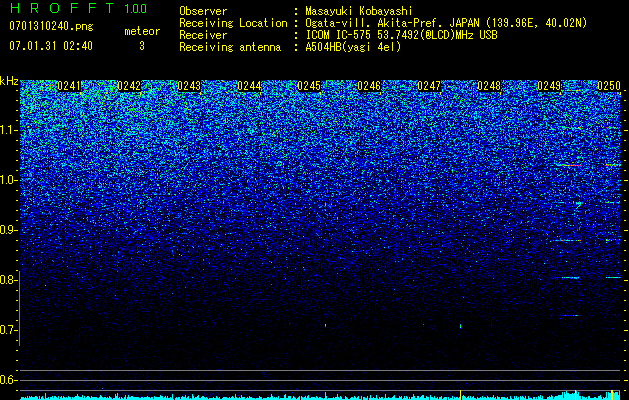Viewport: 629px width, 400px height.
Task: Click the kHz axis unit label
Action: (9, 81)
